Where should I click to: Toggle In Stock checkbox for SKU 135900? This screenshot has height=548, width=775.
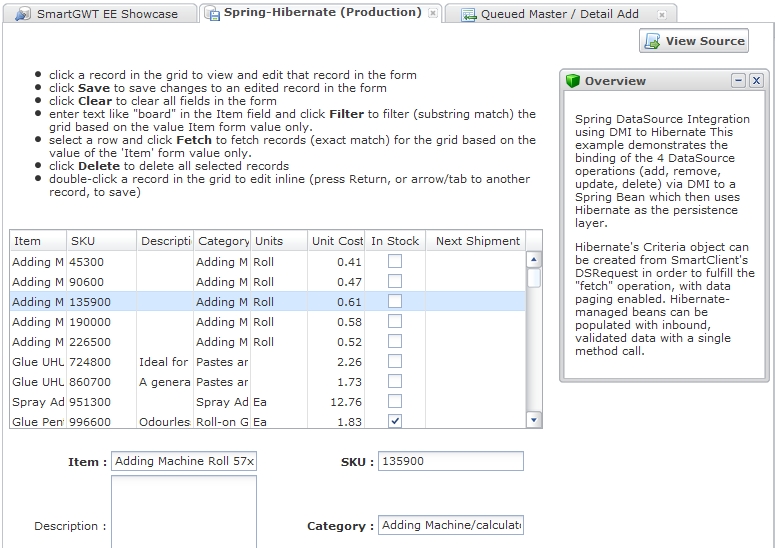395,301
